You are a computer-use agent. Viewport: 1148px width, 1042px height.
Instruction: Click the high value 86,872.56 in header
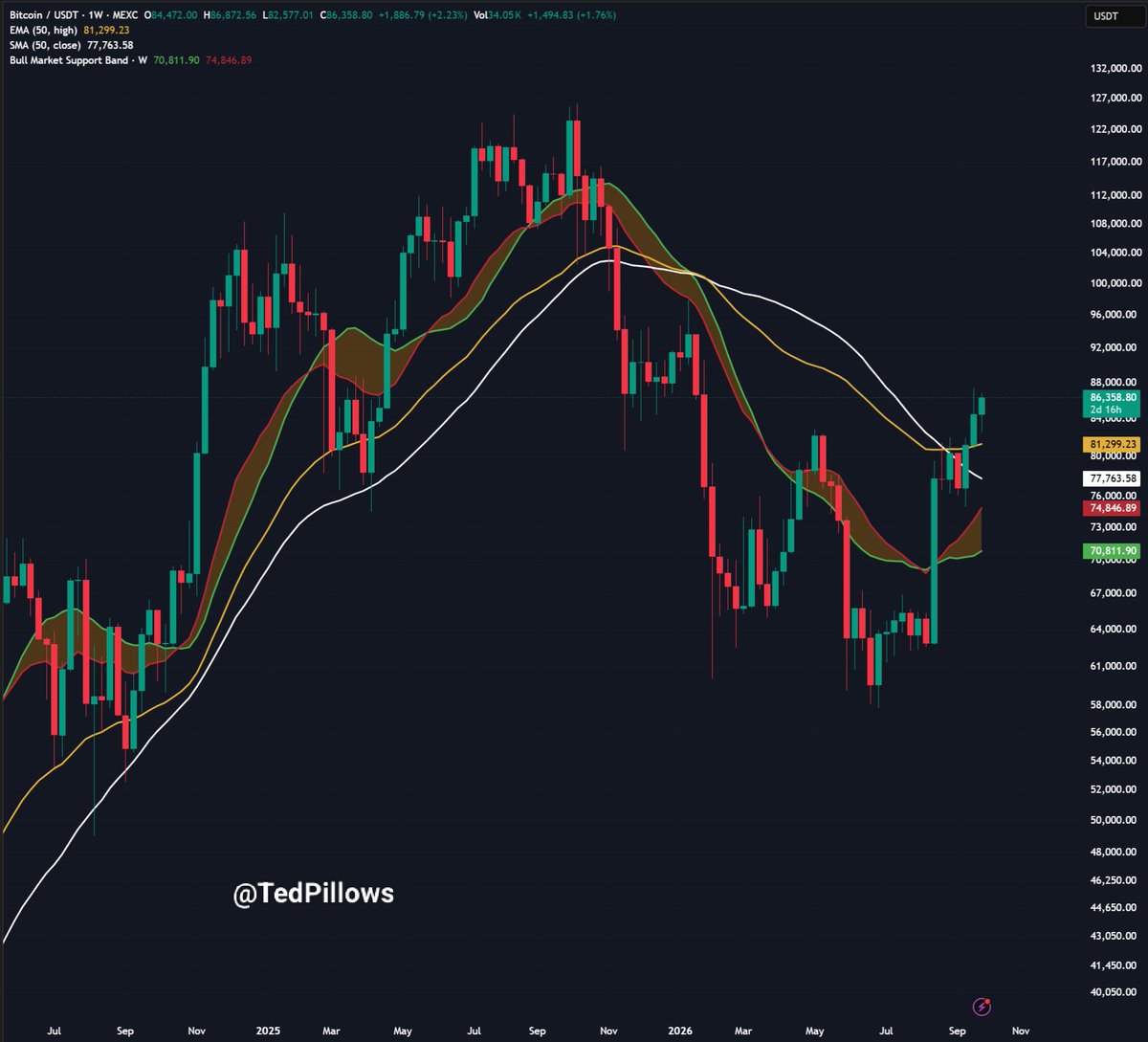tap(235, 15)
